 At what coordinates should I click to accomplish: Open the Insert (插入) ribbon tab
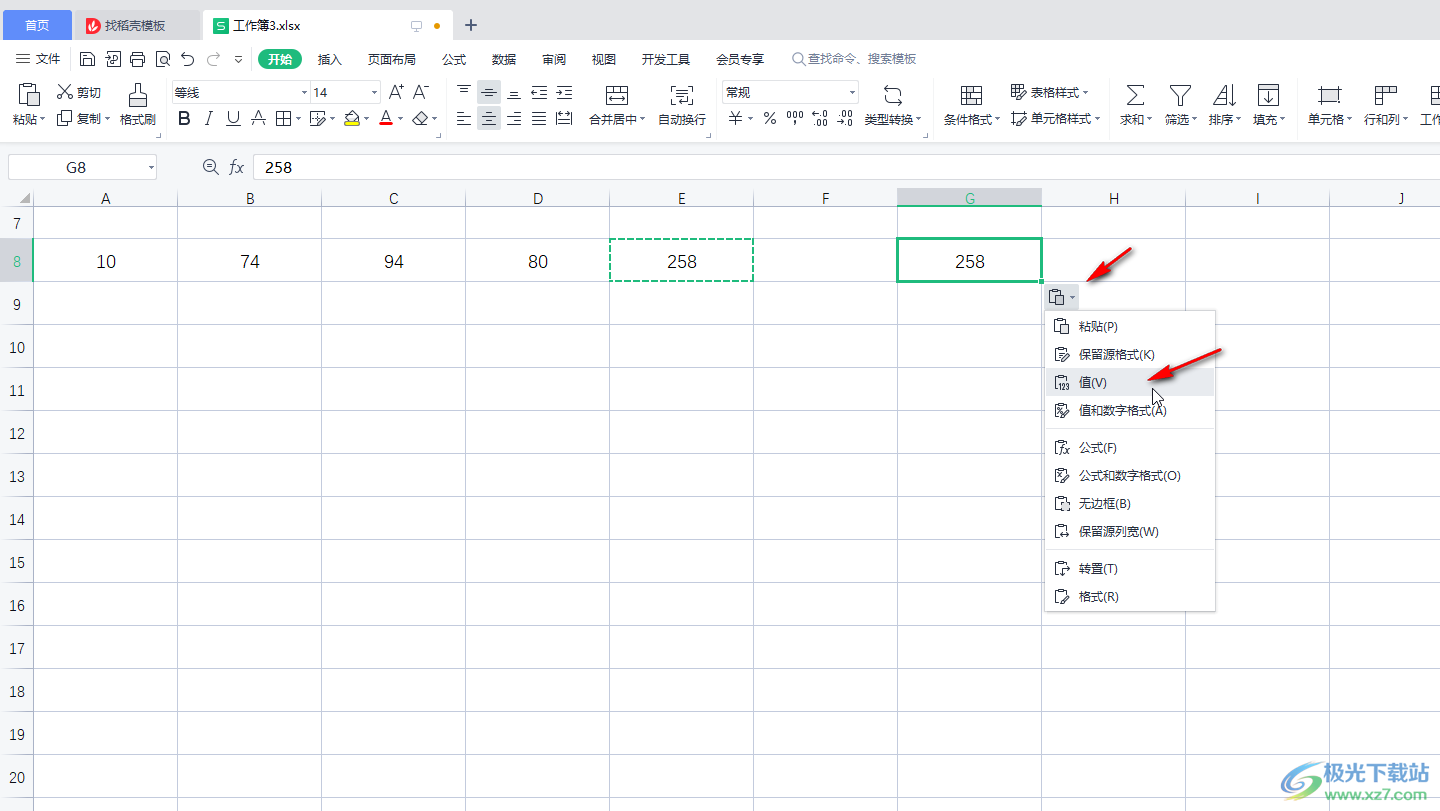[x=330, y=59]
